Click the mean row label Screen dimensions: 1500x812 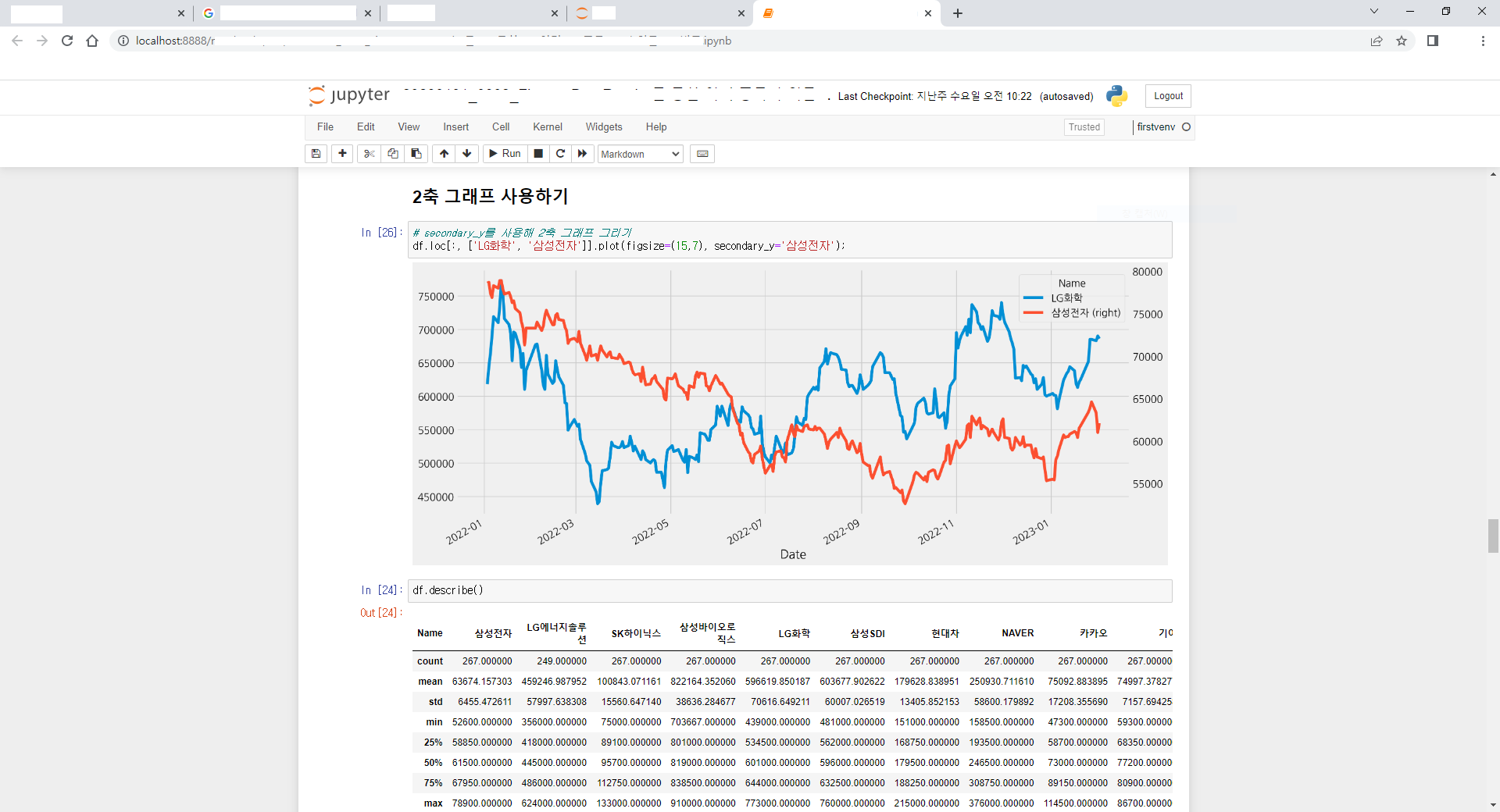[x=430, y=682]
